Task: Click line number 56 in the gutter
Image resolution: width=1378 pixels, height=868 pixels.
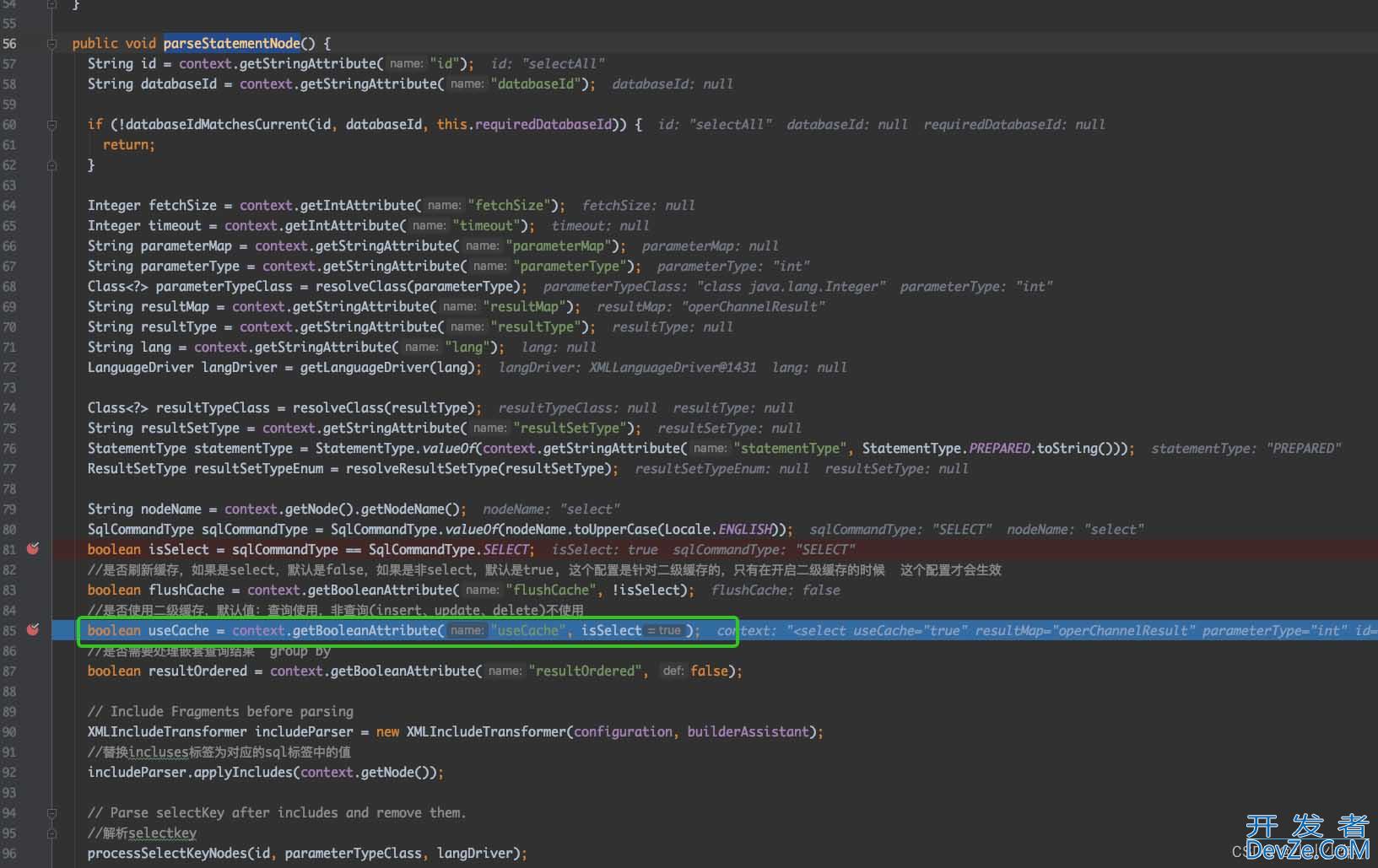Action: pos(9,43)
